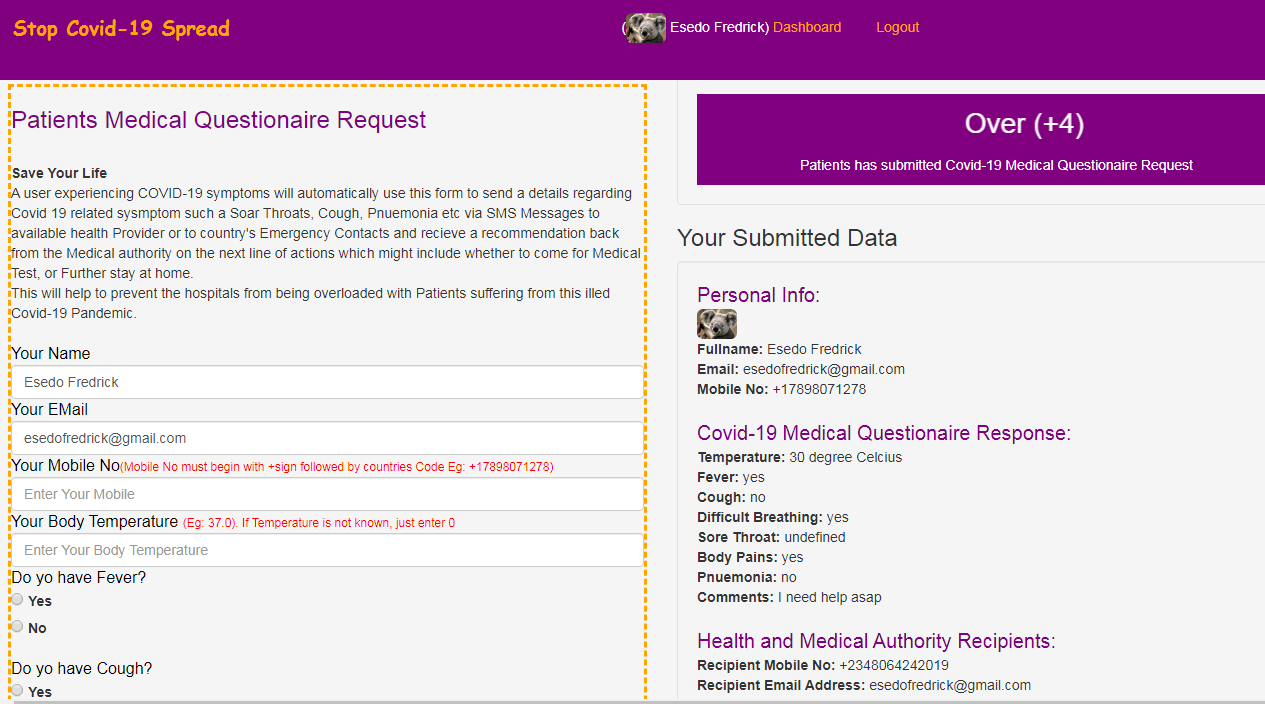
Task: Click the Over (+4) patients banner
Action: click(981, 139)
